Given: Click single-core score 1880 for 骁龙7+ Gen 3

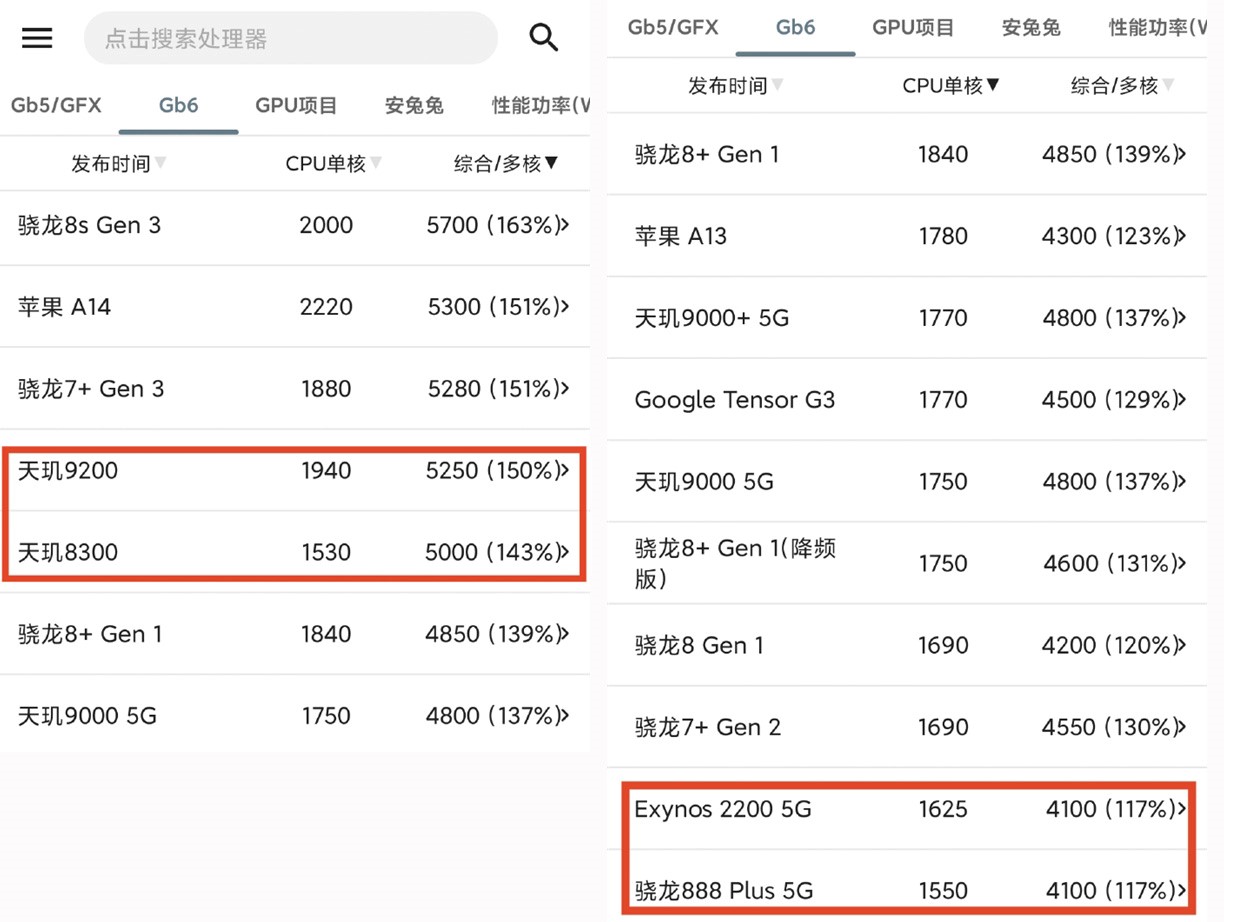Looking at the screenshot, I should tap(326, 389).
